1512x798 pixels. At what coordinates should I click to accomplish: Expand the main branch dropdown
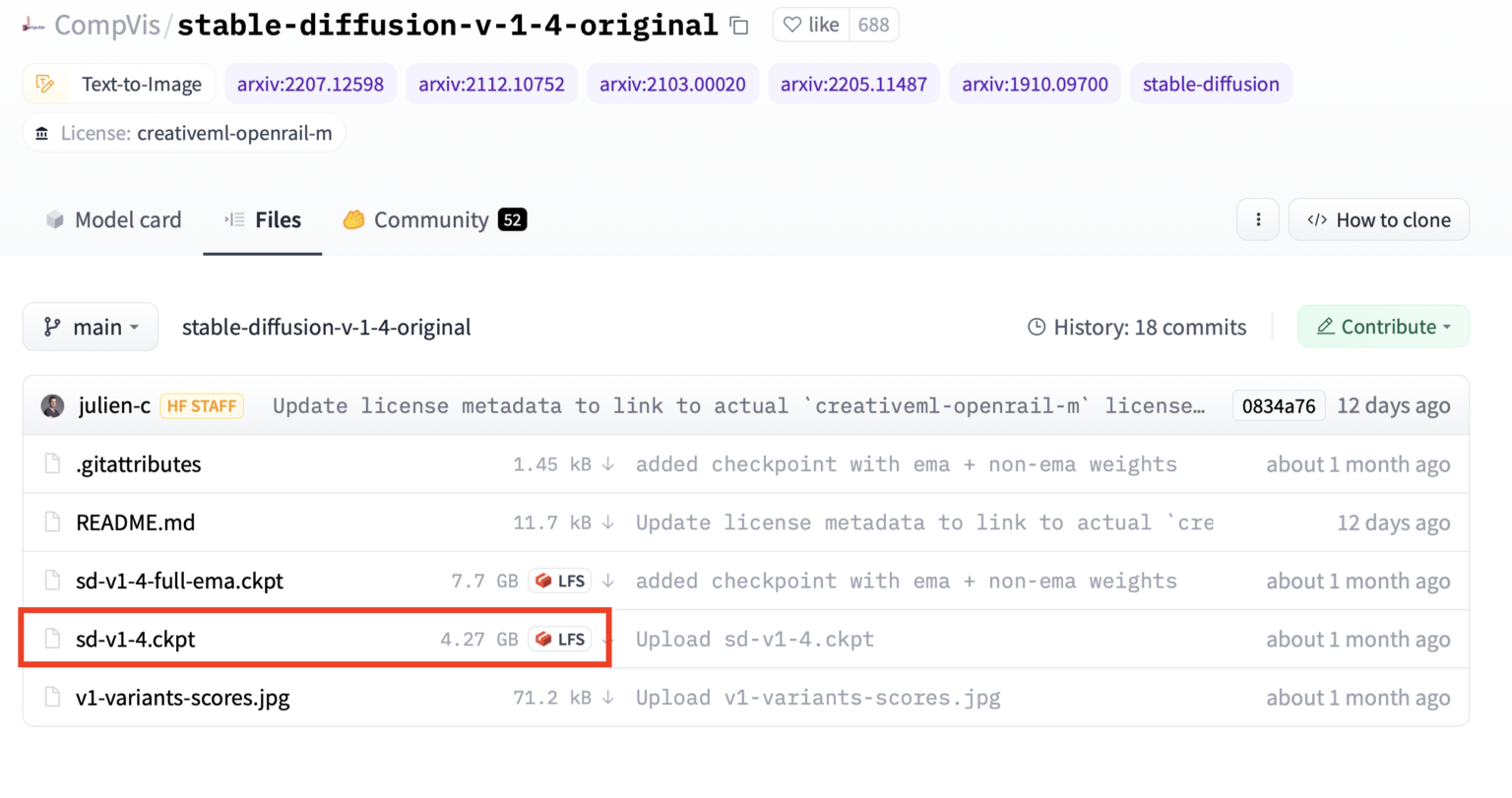point(91,327)
